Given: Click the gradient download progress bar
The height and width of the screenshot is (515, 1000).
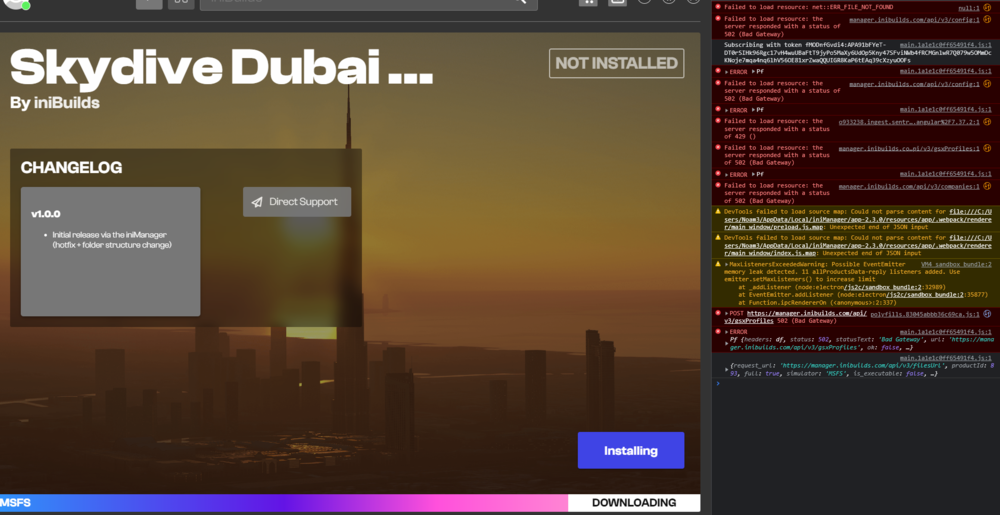Looking at the screenshot, I should pos(284,503).
